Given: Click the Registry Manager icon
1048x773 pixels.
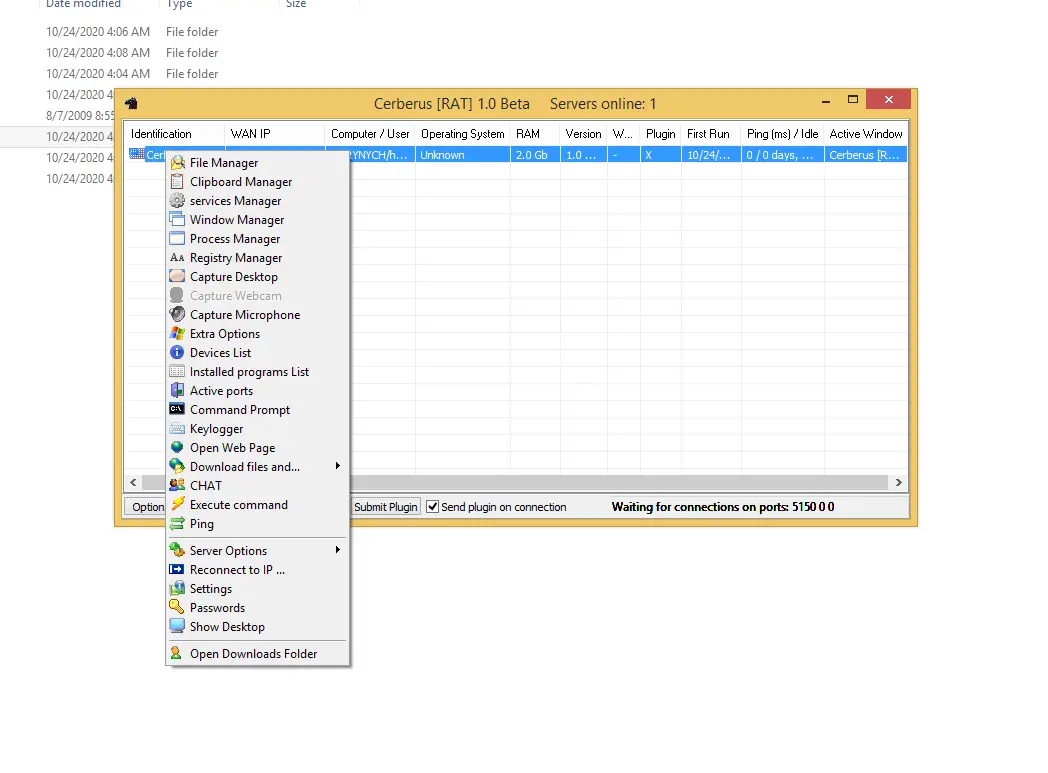Looking at the screenshot, I should coord(177,258).
